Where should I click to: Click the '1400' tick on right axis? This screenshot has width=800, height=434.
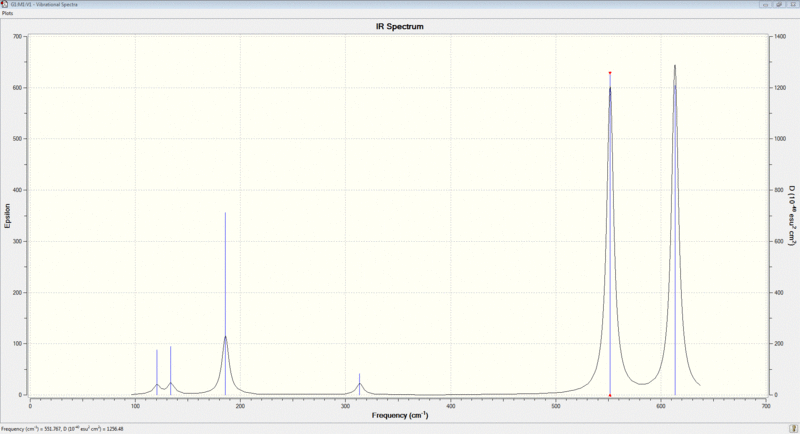coord(780,37)
